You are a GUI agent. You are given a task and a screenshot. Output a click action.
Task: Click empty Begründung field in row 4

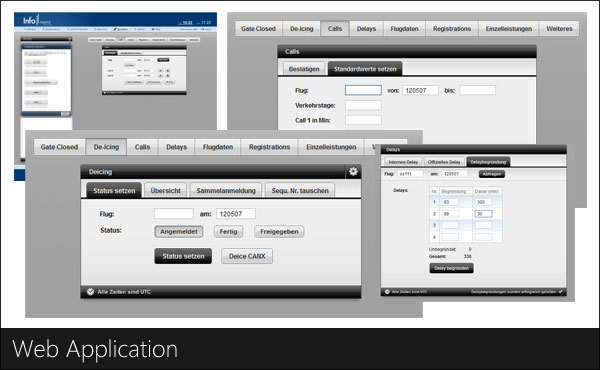click(x=450, y=237)
